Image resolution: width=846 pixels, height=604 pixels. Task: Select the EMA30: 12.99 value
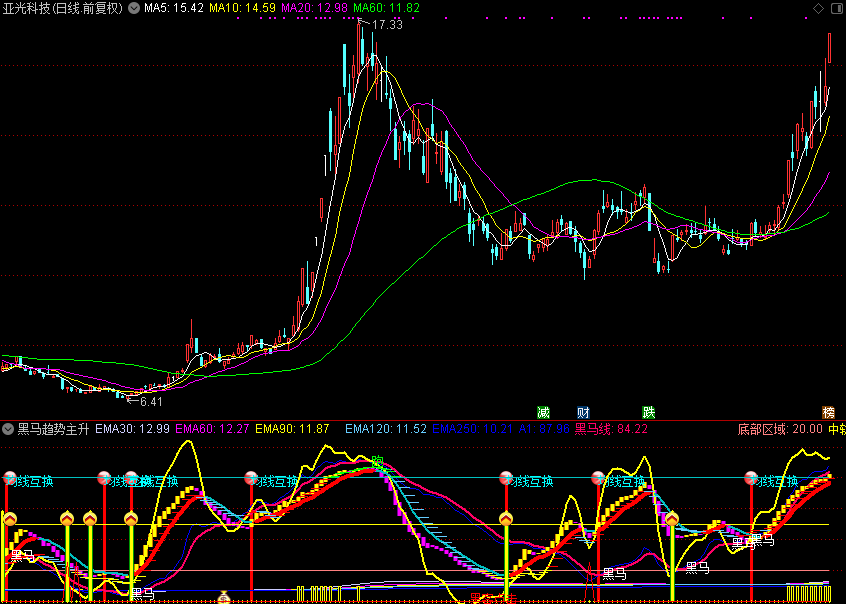[132, 429]
